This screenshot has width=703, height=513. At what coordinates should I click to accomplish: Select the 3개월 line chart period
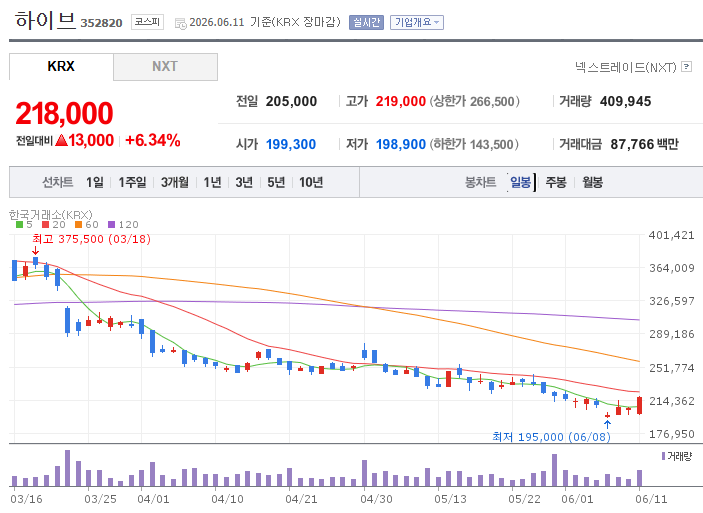pyautogui.click(x=174, y=182)
